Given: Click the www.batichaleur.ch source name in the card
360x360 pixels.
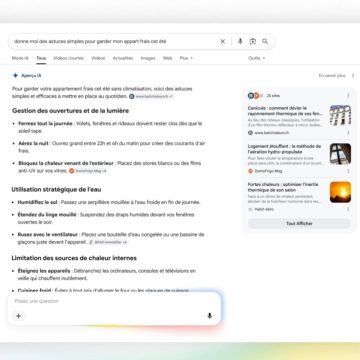Looking at the screenshot, I should [272, 133].
